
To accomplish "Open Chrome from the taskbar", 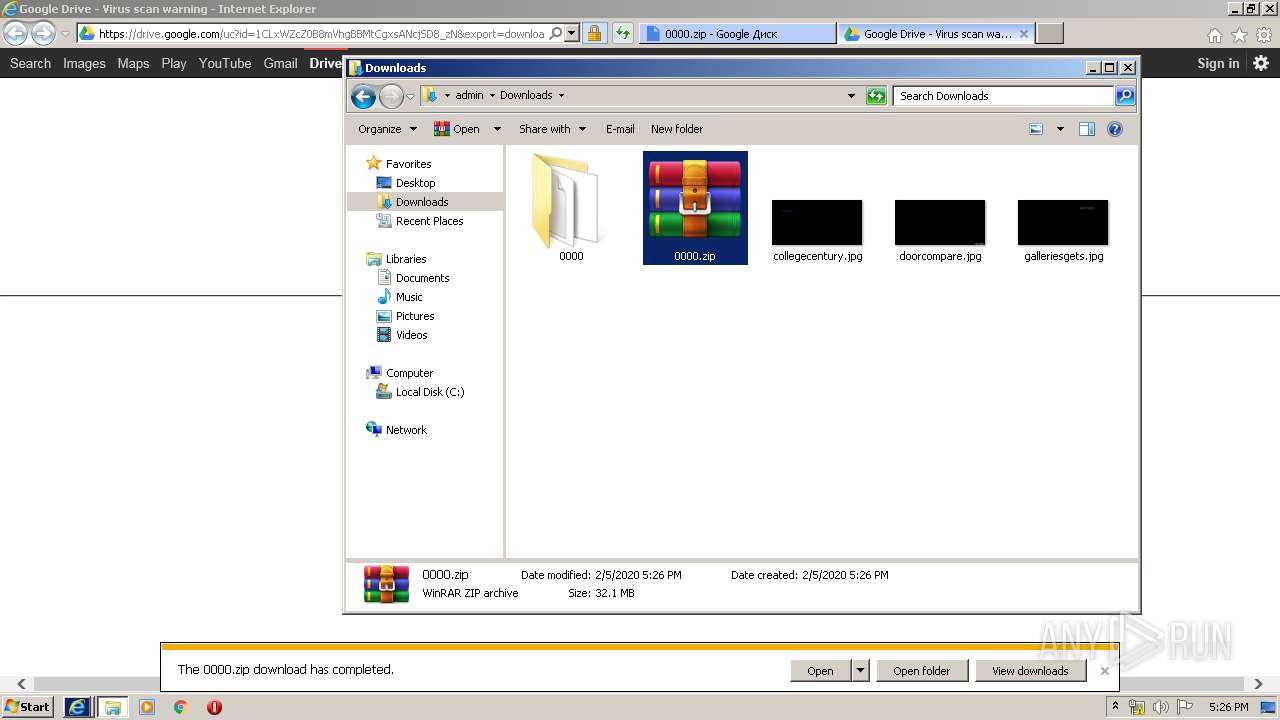I will (x=180, y=707).
